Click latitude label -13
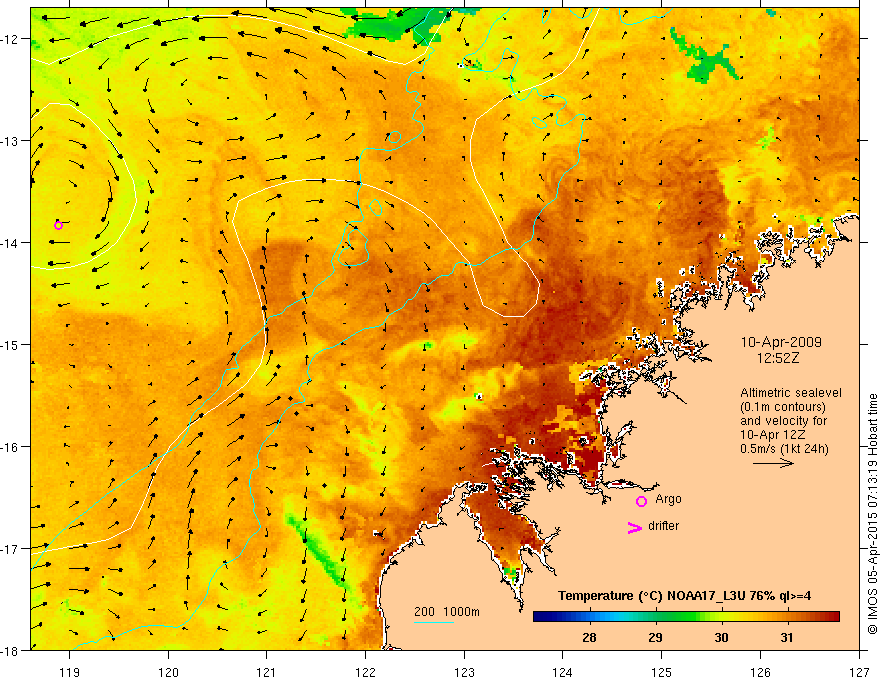The height and width of the screenshot is (680, 880). point(11,140)
